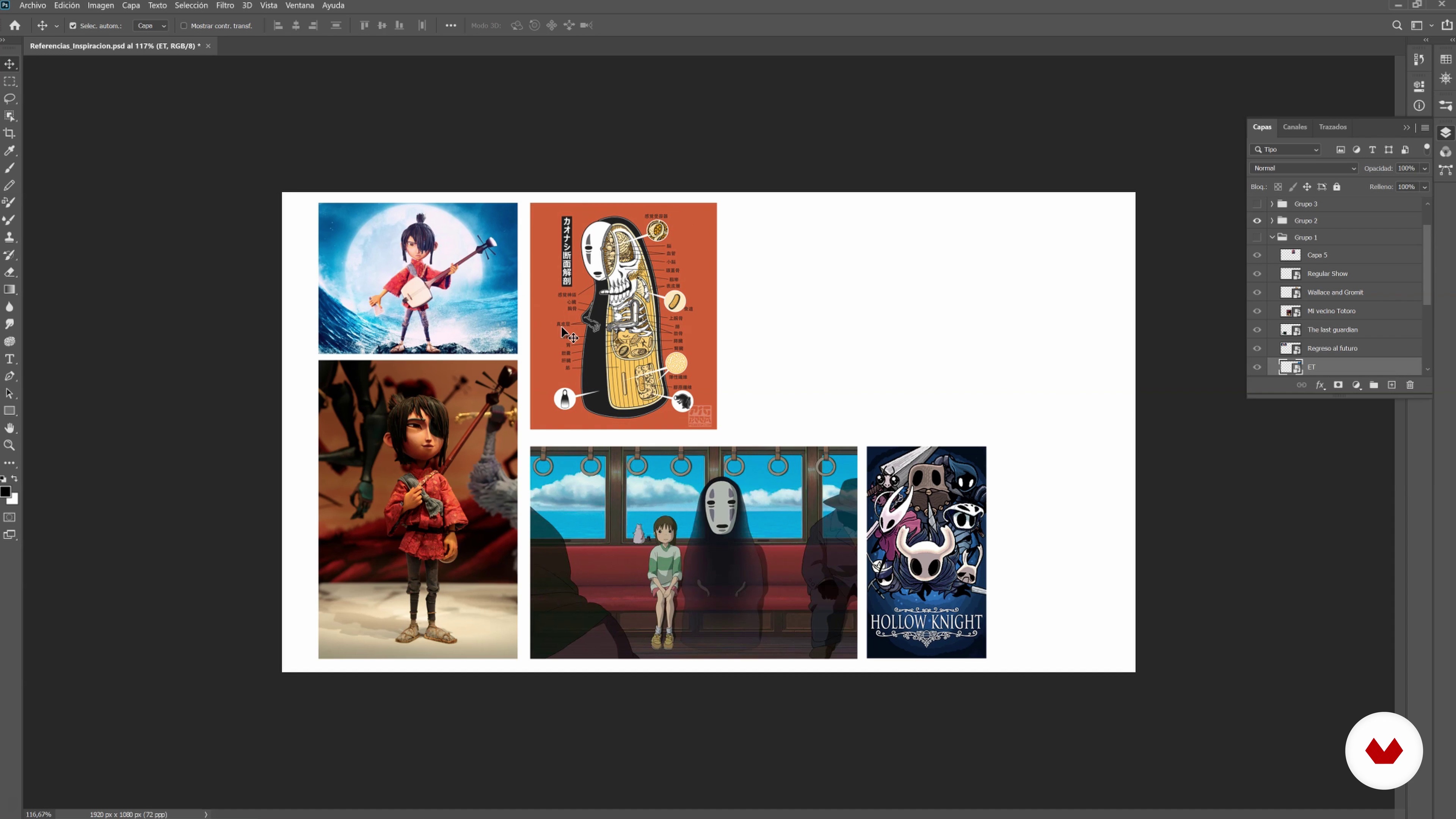Image resolution: width=1456 pixels, height=819 pixels.
Task: Select the Eraser tool
Action: click(9, 272)
